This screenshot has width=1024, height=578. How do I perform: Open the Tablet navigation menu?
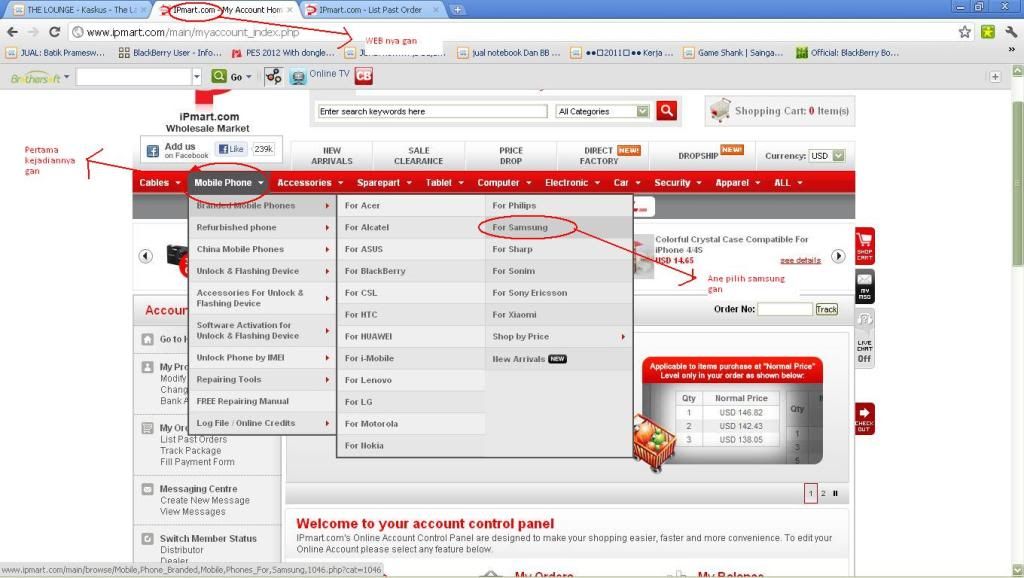coord(444,183)
